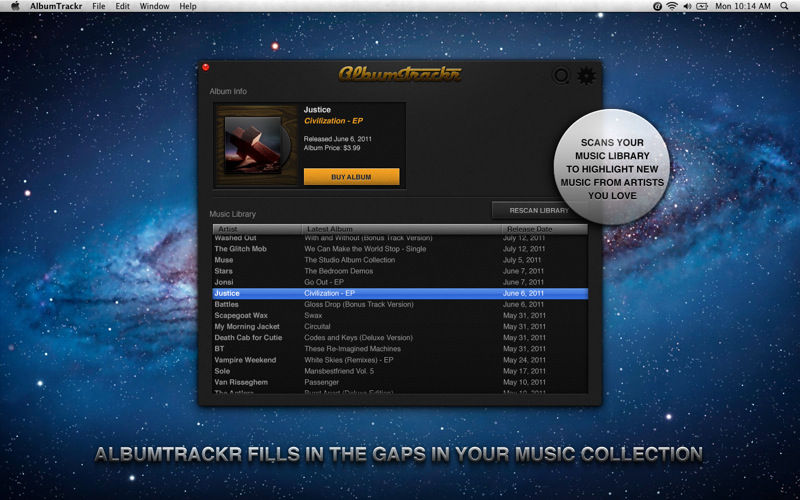
Task: Click the volume icon in menu bar
Action: pyautogui.click(x=687, y=6)
